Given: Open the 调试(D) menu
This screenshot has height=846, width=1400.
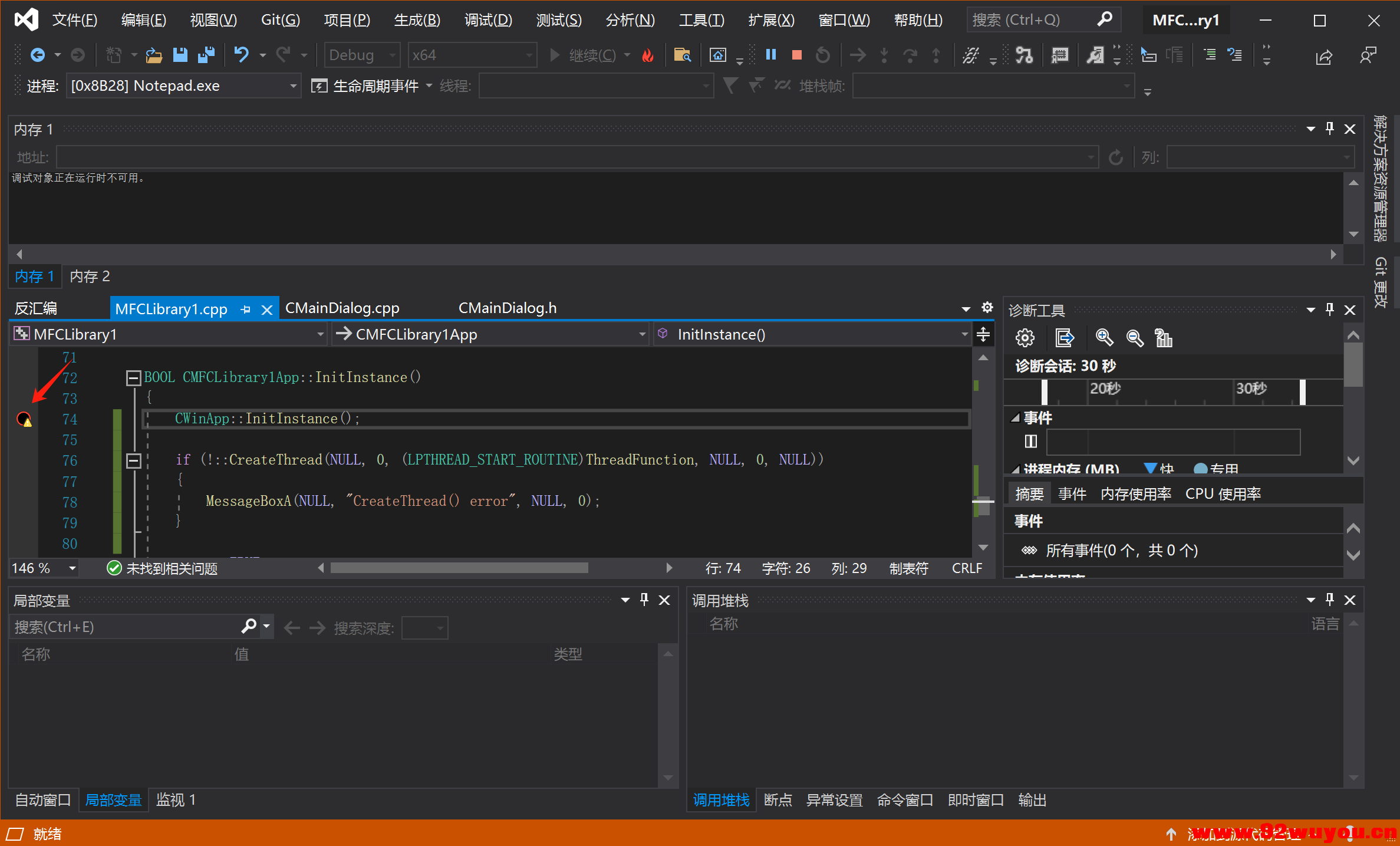Looking at the screenshot, I should point(487,19).
